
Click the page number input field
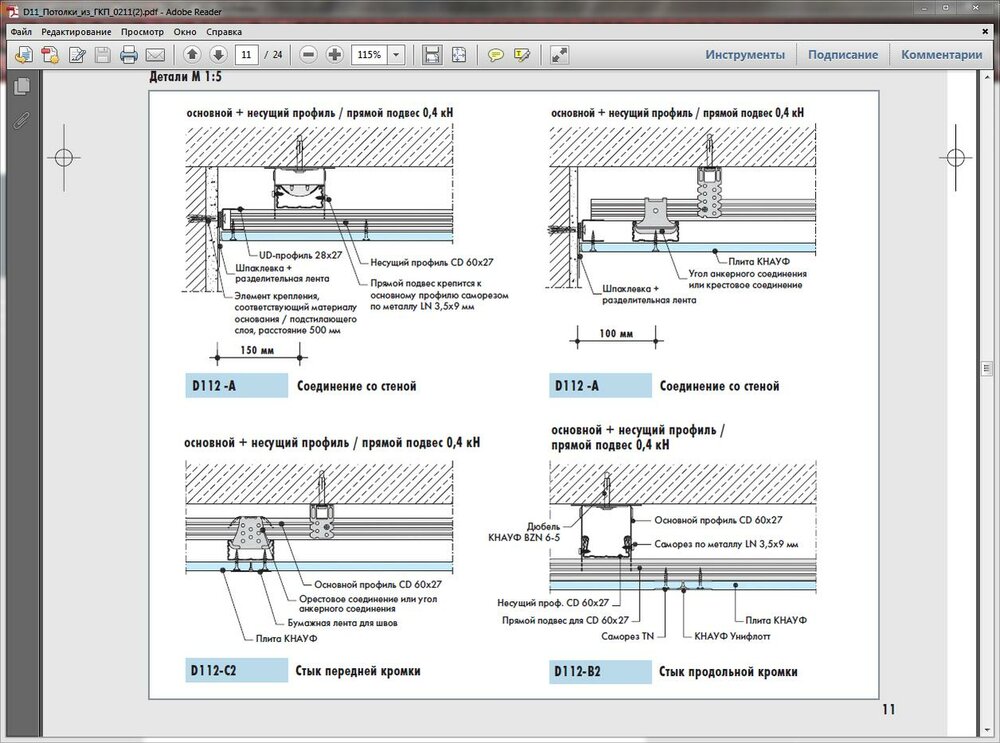point(247,55)
